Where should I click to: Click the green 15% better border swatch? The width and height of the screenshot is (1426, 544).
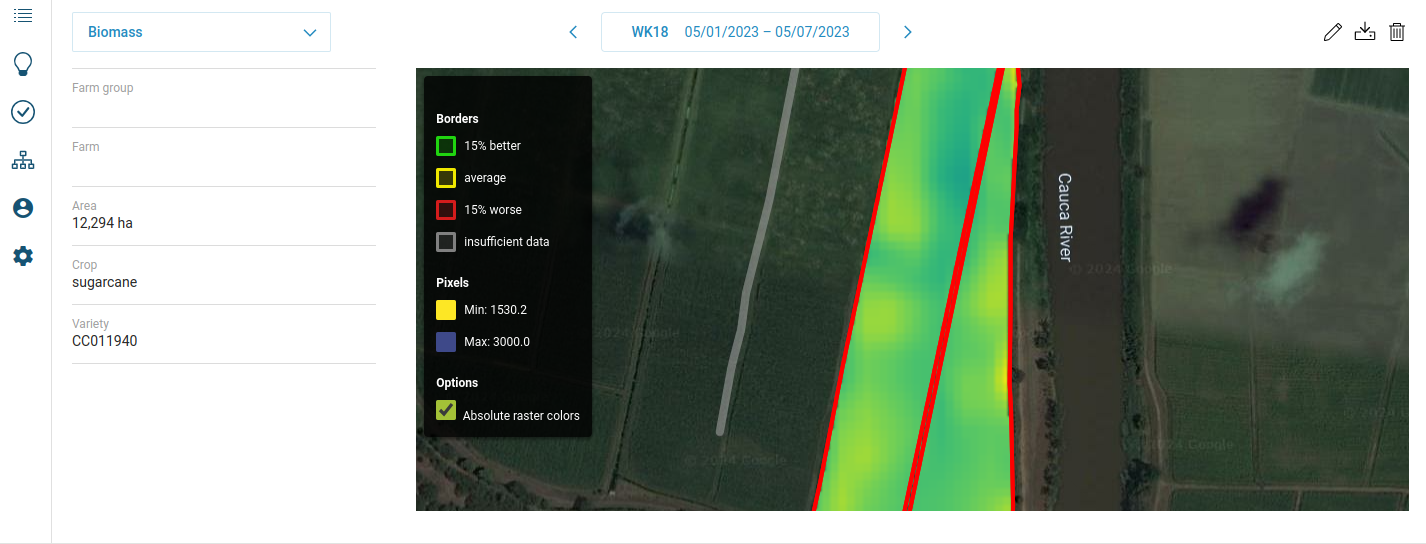[446, 146]
